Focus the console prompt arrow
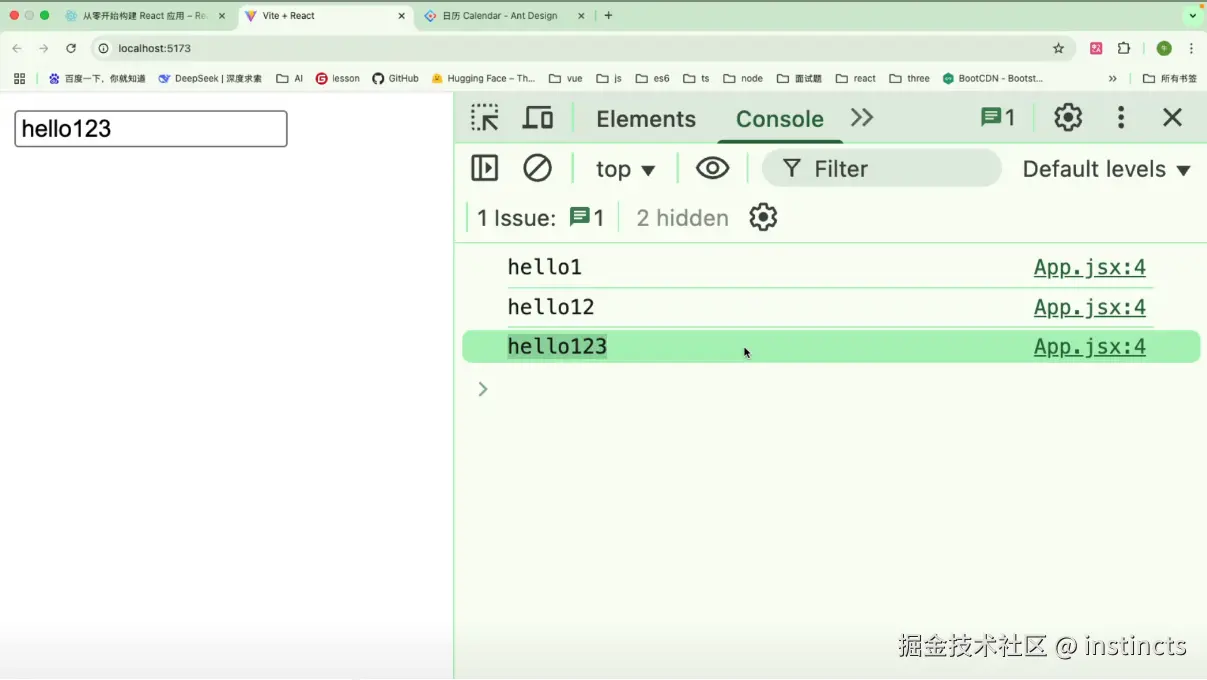Image resolution: width=1207 pixels, height=680 pixels. (x=483, y=389)
